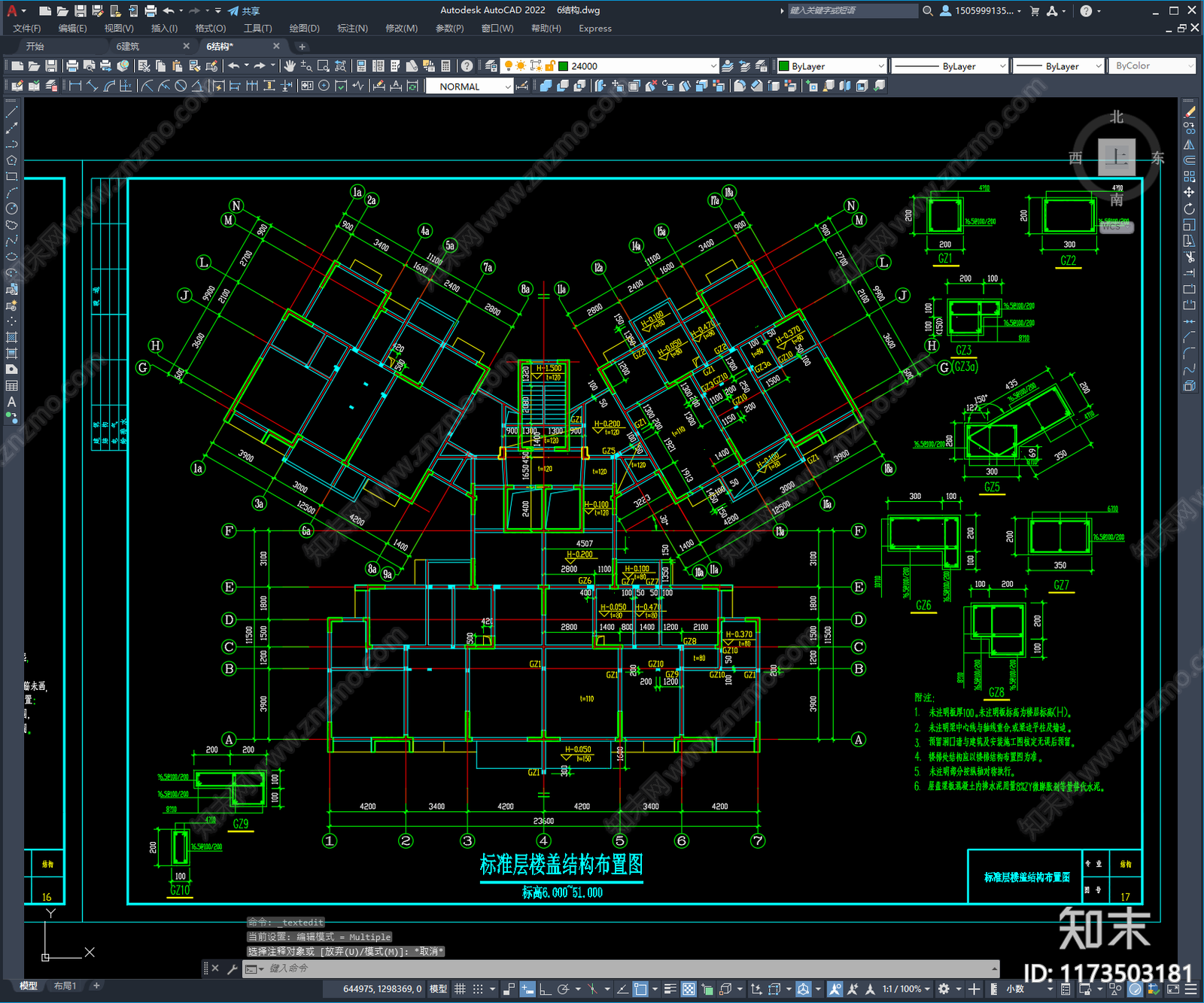This screenshot has height=1003, width=1204.
Task: Switch to the 布局1 layout tab
Action: [x=65, y=986]
